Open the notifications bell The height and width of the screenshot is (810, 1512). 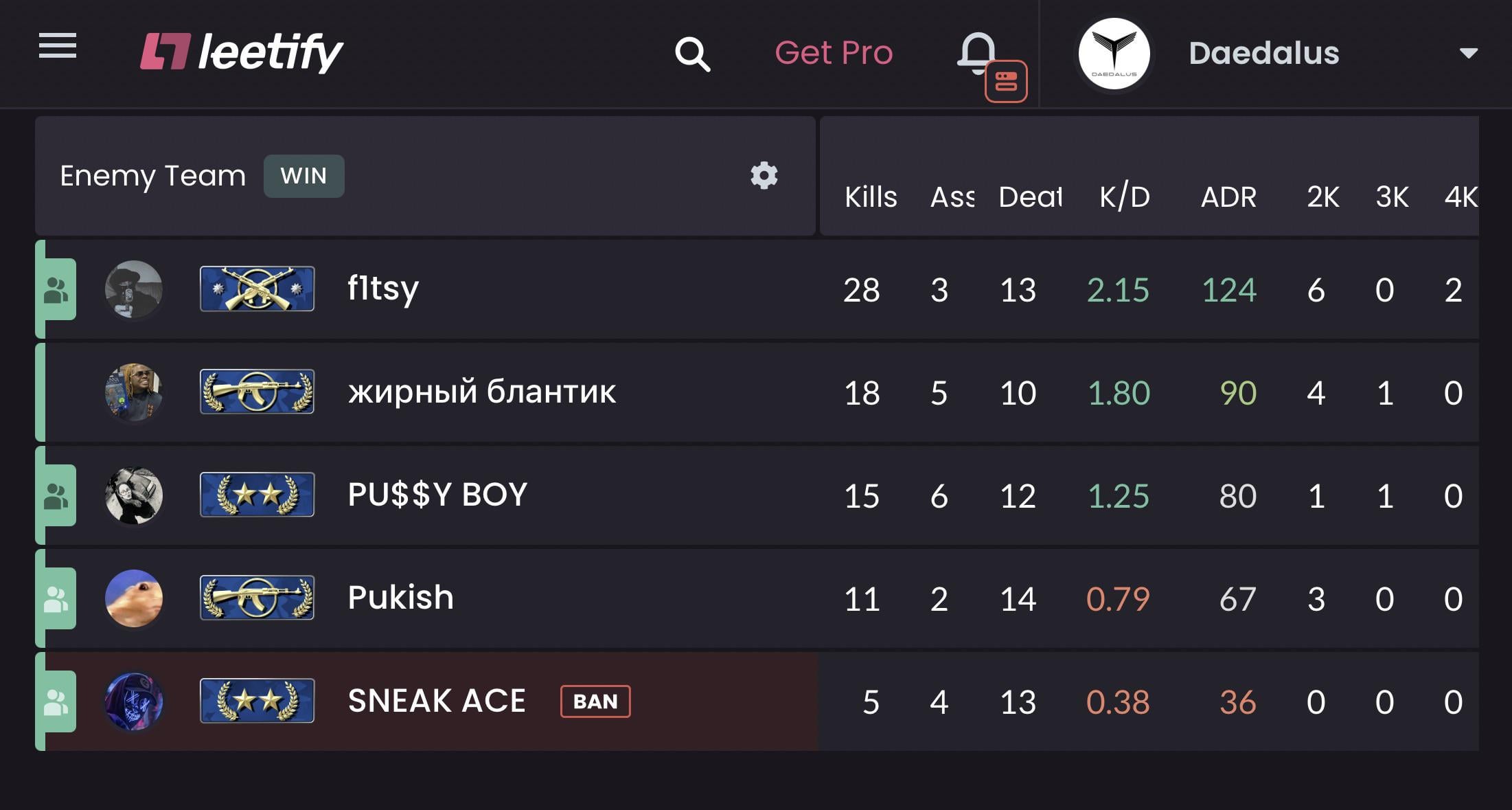[x=977, y=52]
